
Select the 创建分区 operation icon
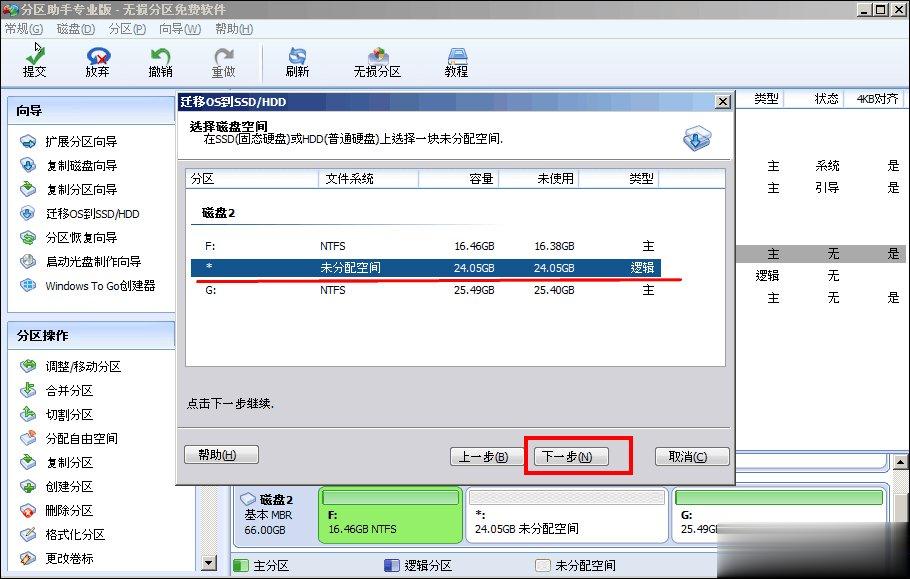[x=28, y=486]
